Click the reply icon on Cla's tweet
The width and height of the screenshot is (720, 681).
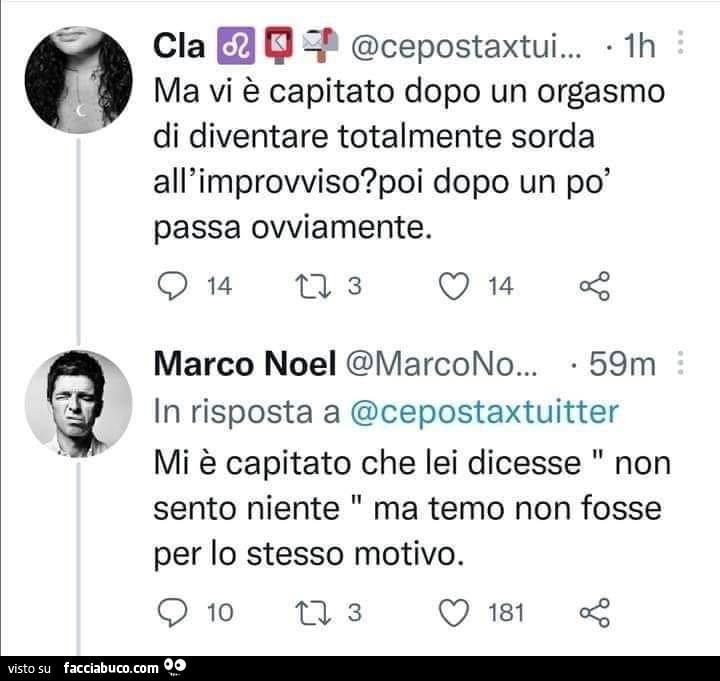(171, 287)
